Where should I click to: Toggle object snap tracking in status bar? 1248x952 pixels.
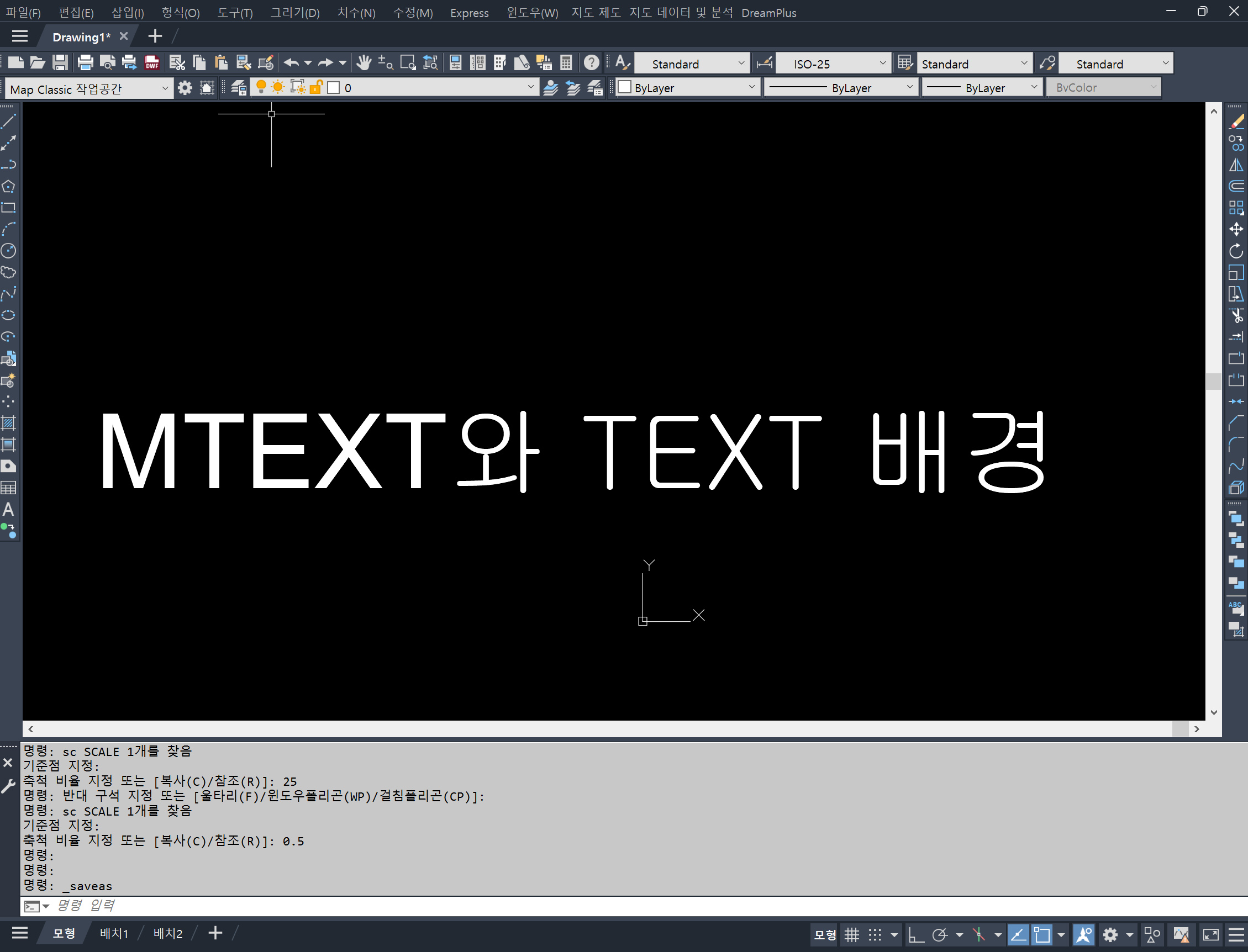(1019, 934)
